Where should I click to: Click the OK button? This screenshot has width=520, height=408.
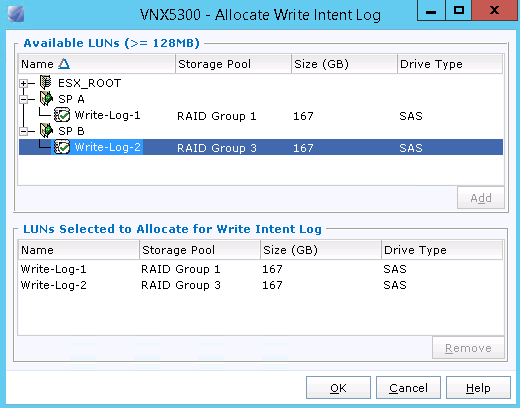click(338, 388)
